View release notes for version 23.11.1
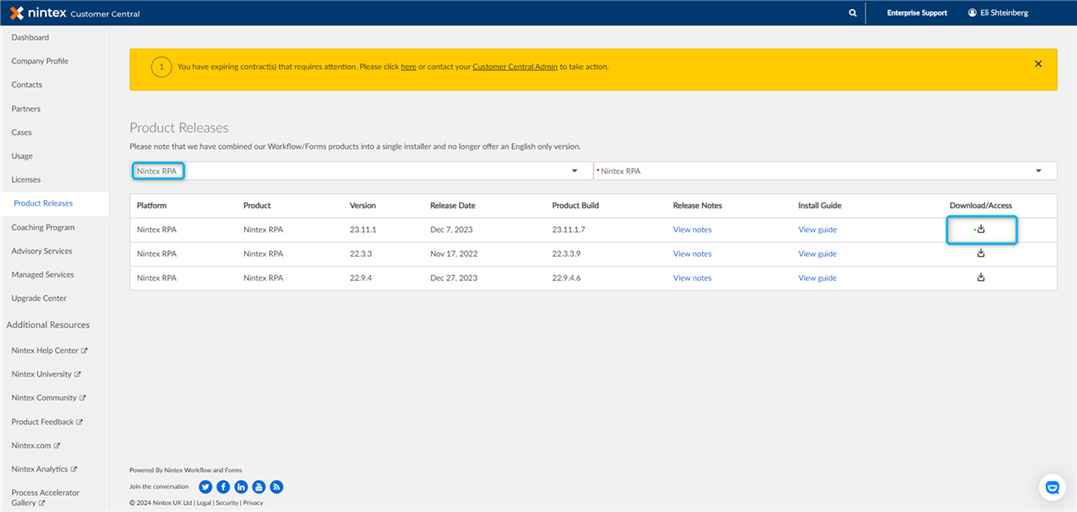The width and height of the screenshot is (1077, 512). coord(692,230)
